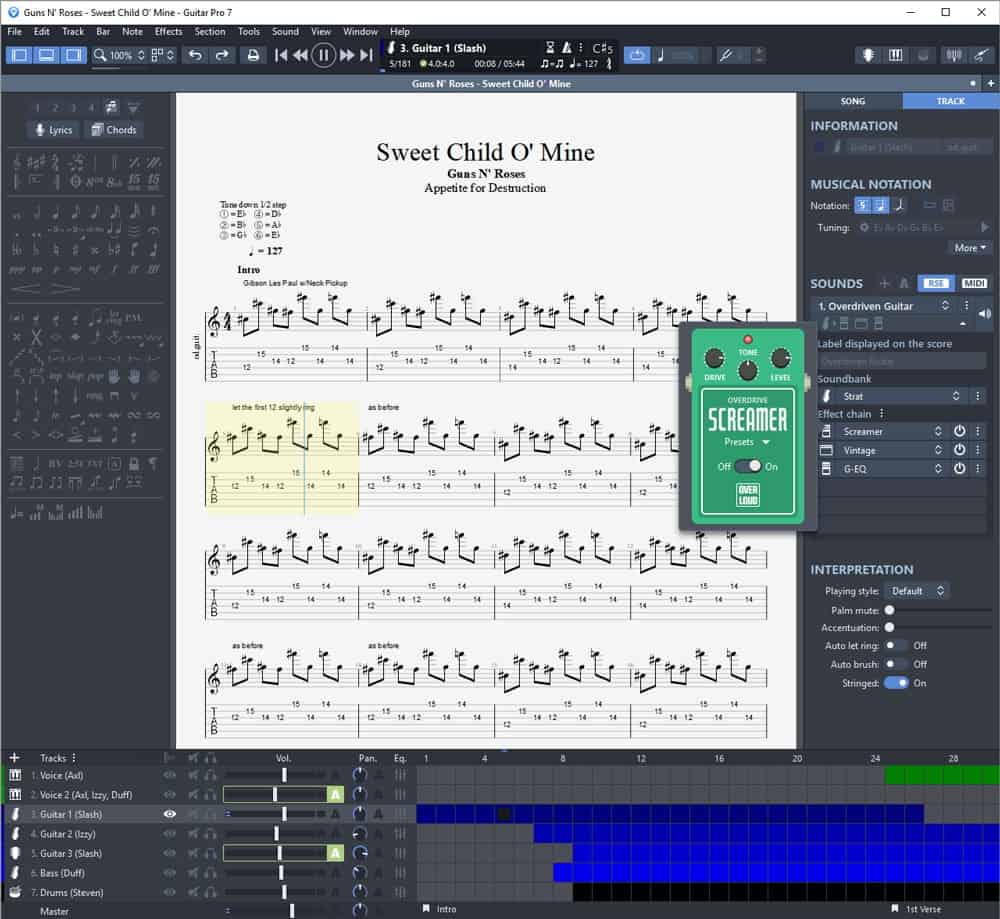Open the keyboard view icon
Viewport: 1000px width, 919px height.
coord(895,55)
